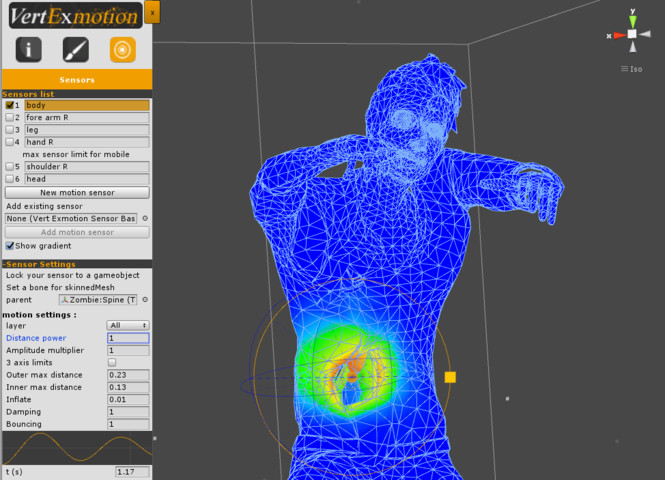Click the Sensors list header

tap(77, 94)
